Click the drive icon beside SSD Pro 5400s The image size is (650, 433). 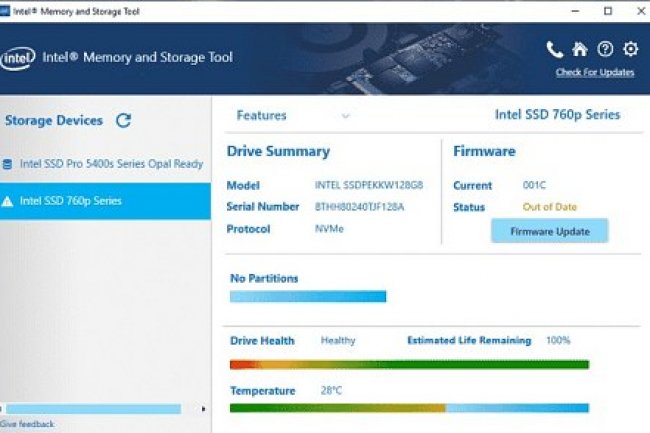tap(7, 164)
